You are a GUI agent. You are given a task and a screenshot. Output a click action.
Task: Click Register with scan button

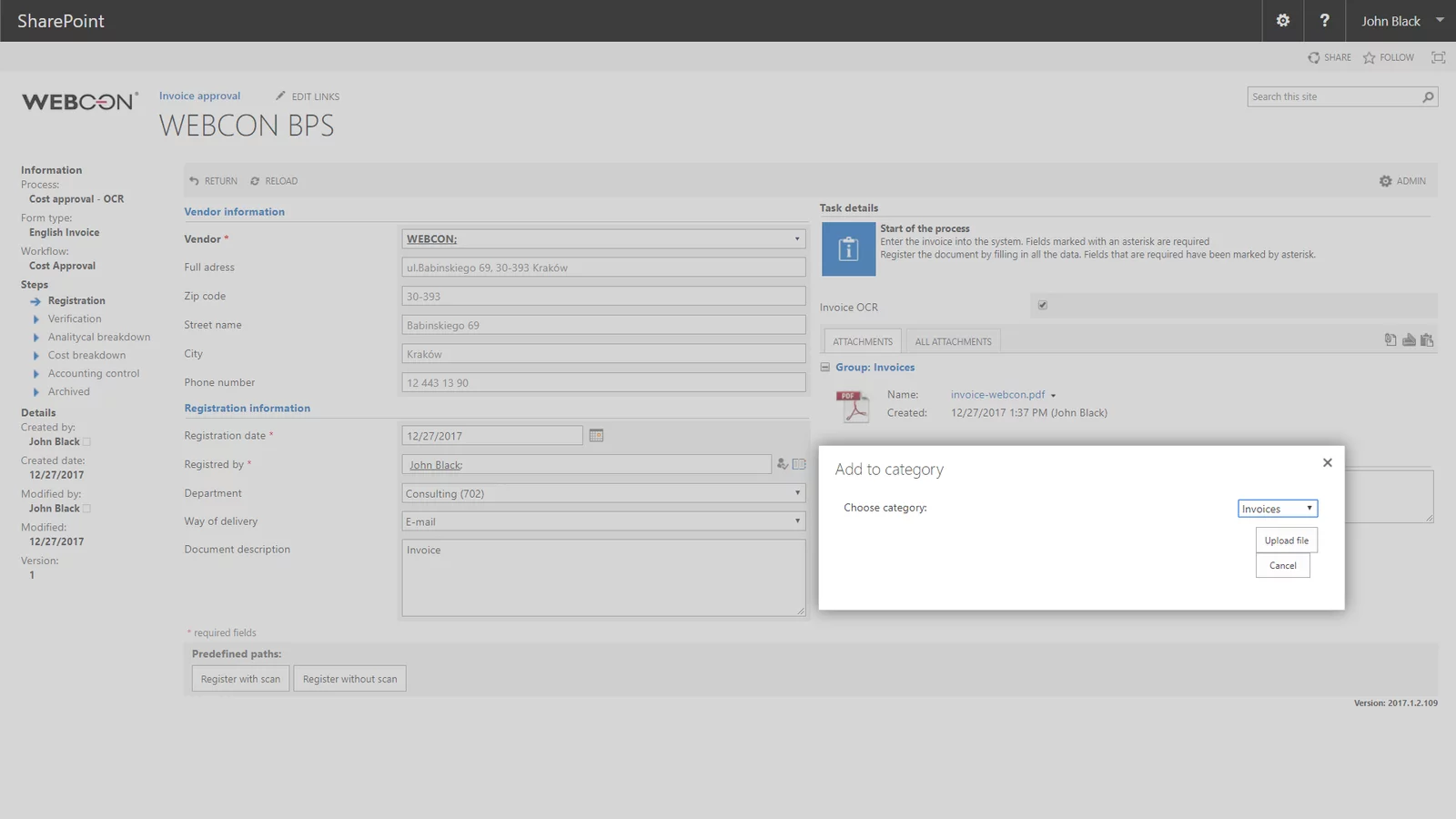tap(240, 679)
